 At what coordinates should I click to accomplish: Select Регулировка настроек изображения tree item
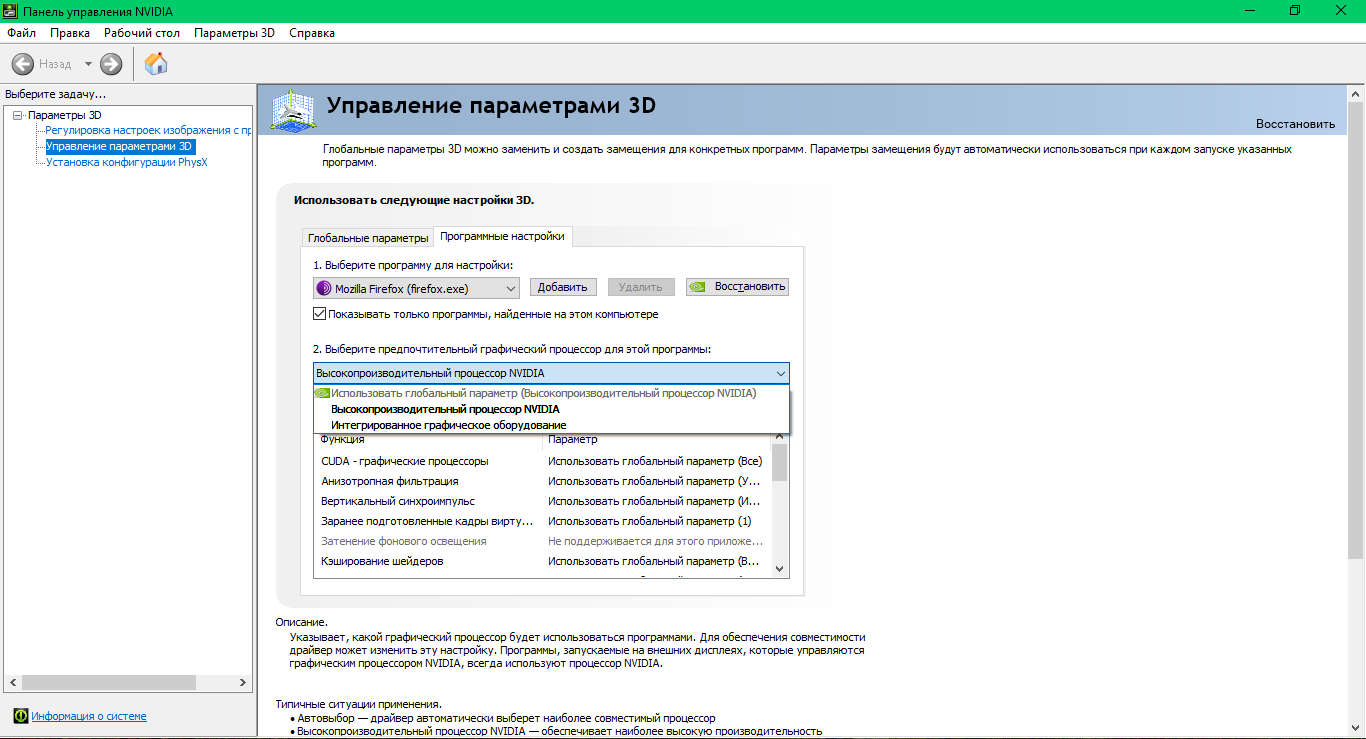(148, 130)
